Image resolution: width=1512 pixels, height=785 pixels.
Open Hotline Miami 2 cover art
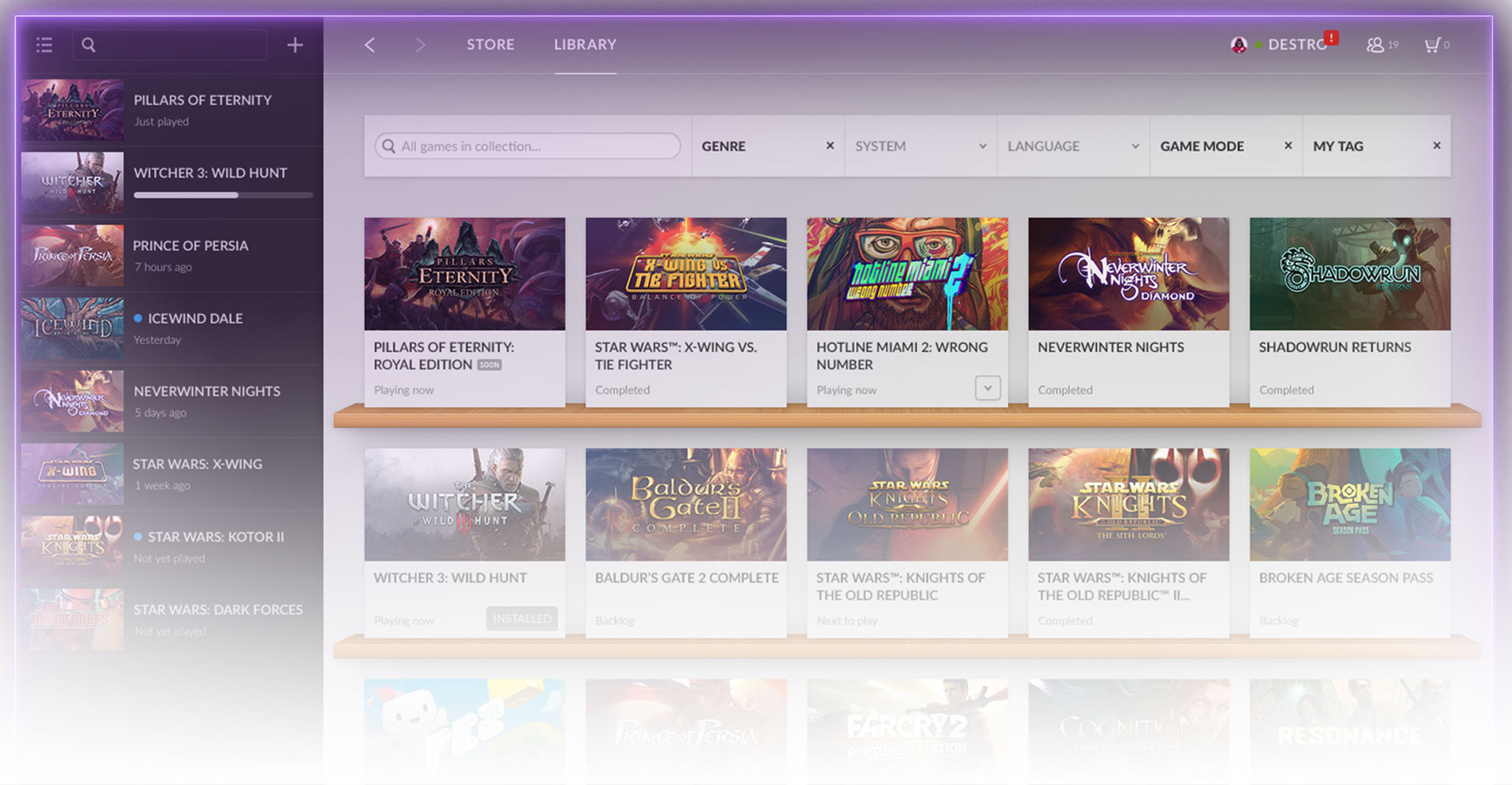(907, 274)
